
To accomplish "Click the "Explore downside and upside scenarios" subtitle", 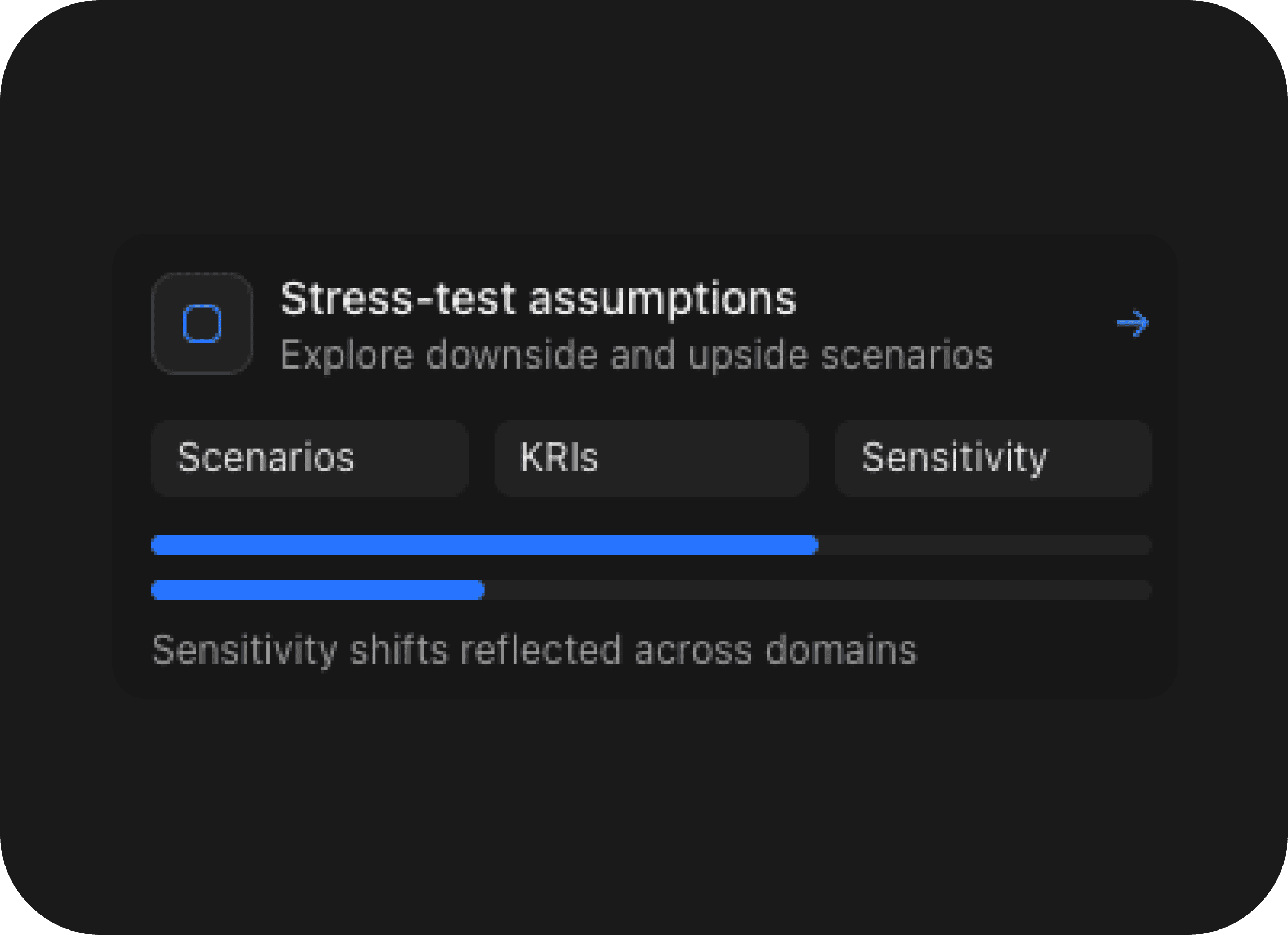I will tap(636, 355).
